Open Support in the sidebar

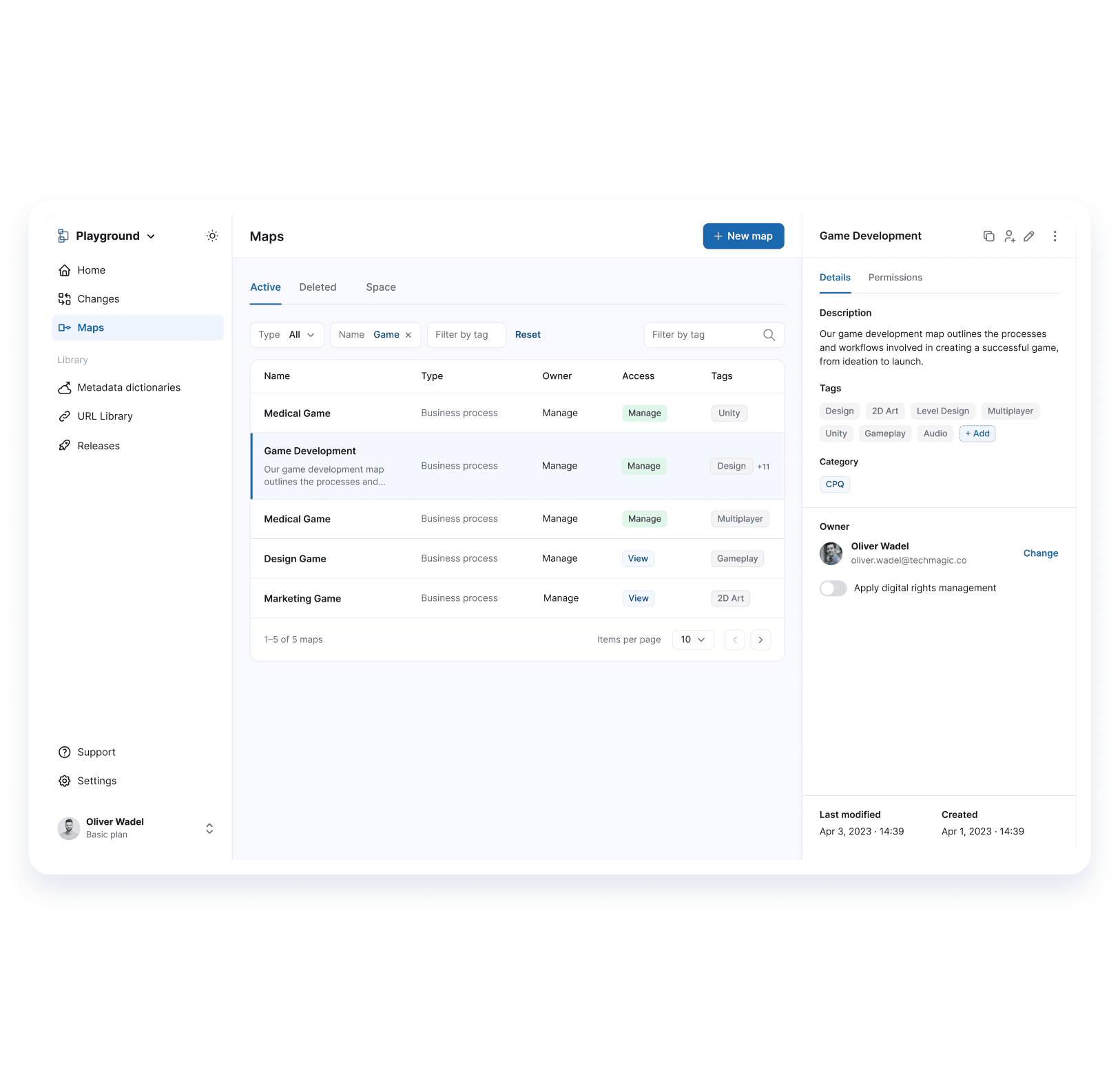(138, 752)
